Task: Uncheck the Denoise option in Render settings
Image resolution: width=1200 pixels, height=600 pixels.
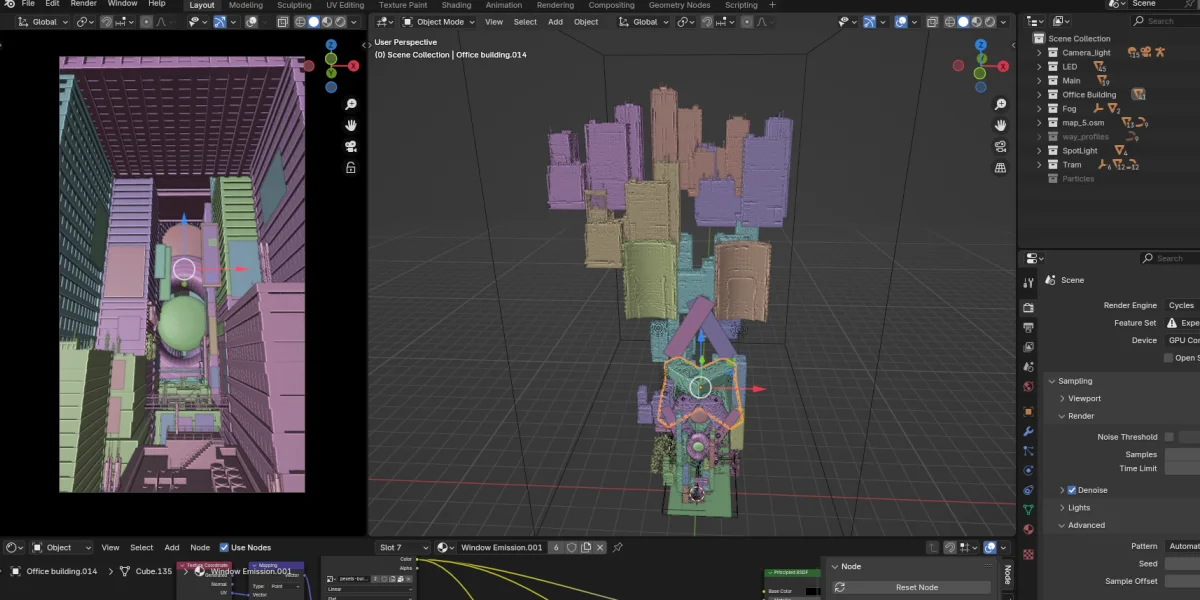Action: pyautogui.click(x=1071, y=489)
